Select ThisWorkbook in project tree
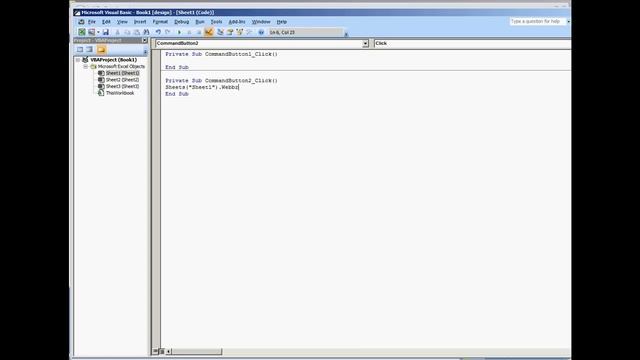 pyautogui.click(x=120, y=93)
